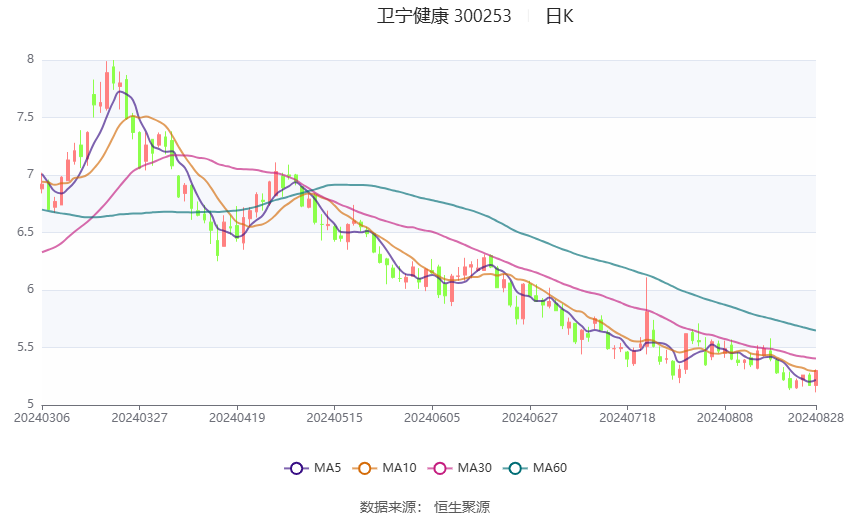Click the x-axis date label 20240306
Viewport: 850px width, 517px height.
[x=42, y=418]
